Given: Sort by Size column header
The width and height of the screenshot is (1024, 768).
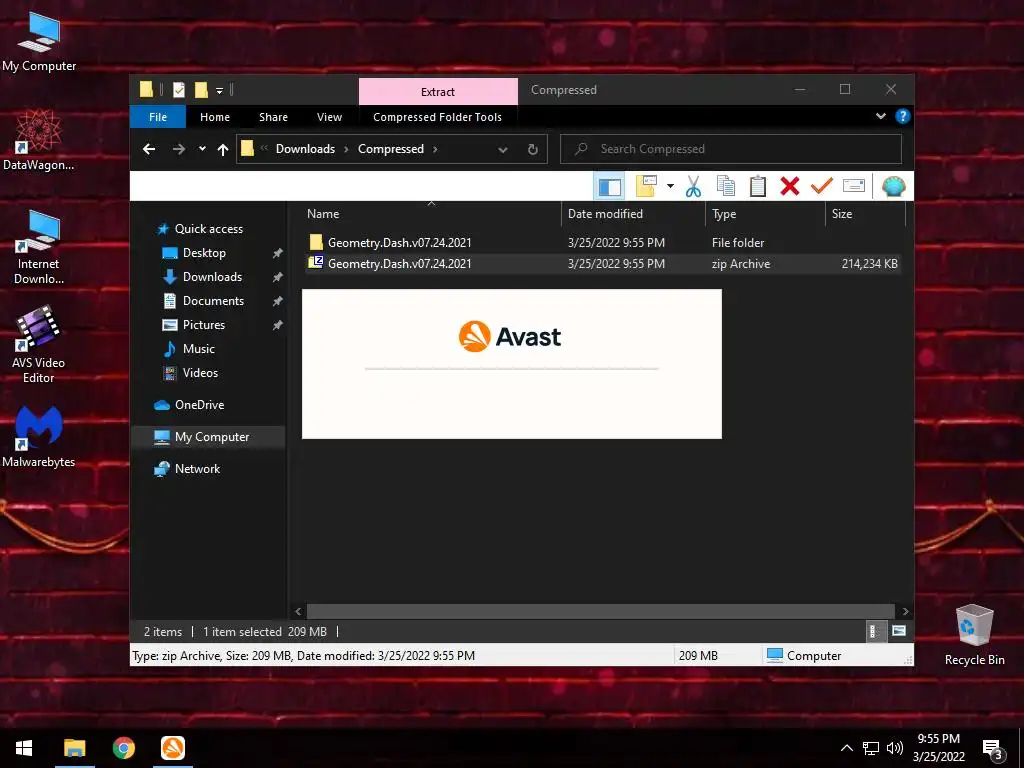Looking at the screenshot, I should (x=865, y=214).
